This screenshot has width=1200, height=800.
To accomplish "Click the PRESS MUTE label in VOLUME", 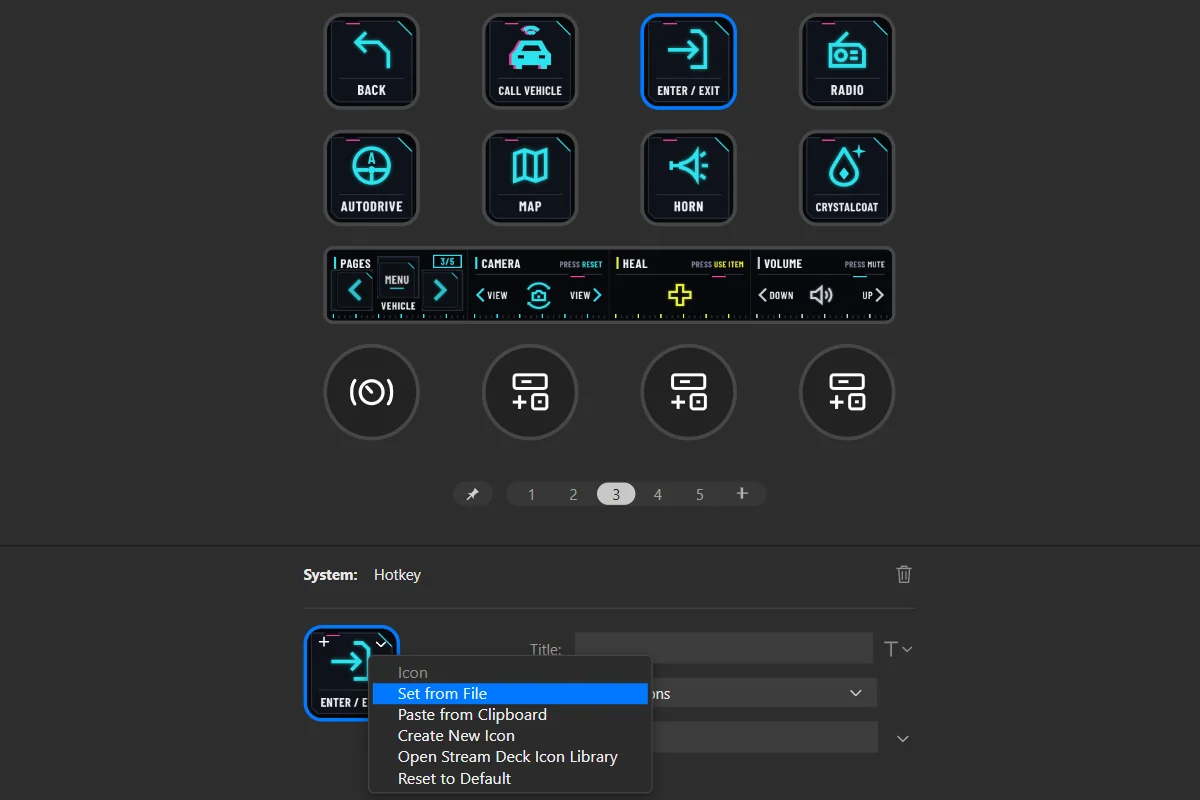I will click(865, 264).
